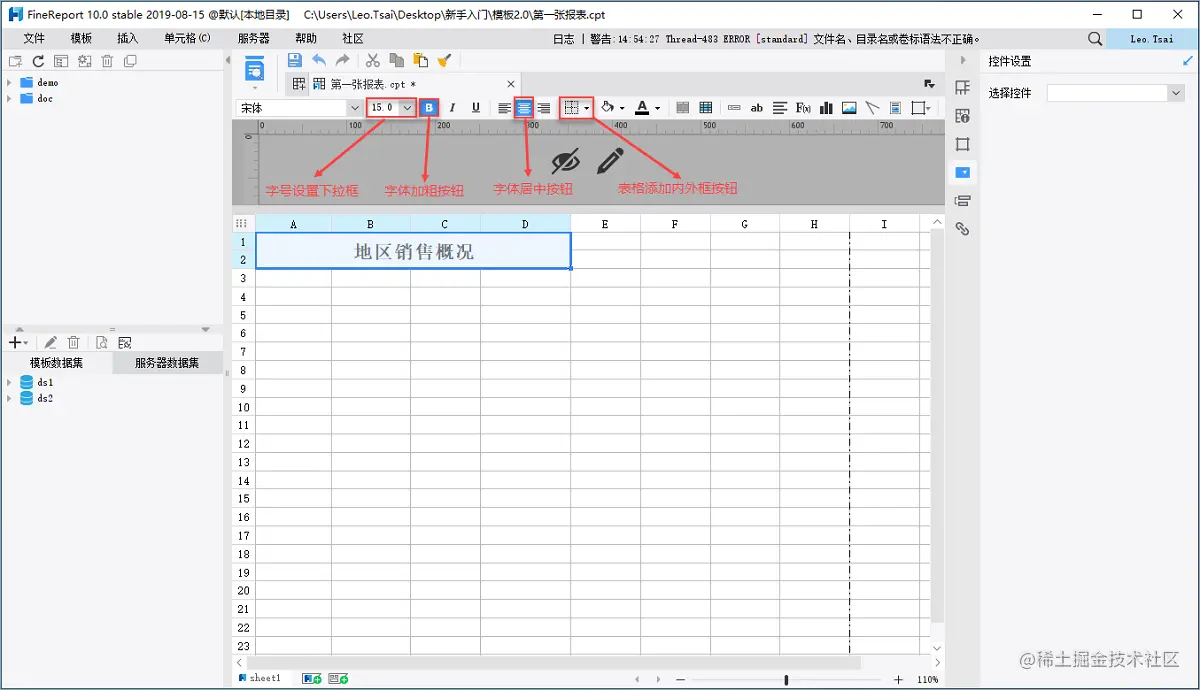Click the Paste clipboard icon

(420, 60)
